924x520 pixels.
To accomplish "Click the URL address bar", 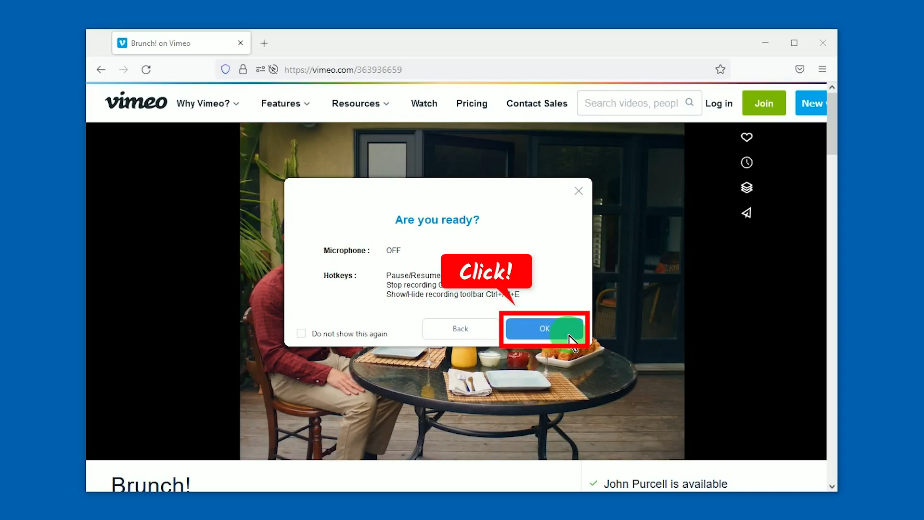I will 474,70.
